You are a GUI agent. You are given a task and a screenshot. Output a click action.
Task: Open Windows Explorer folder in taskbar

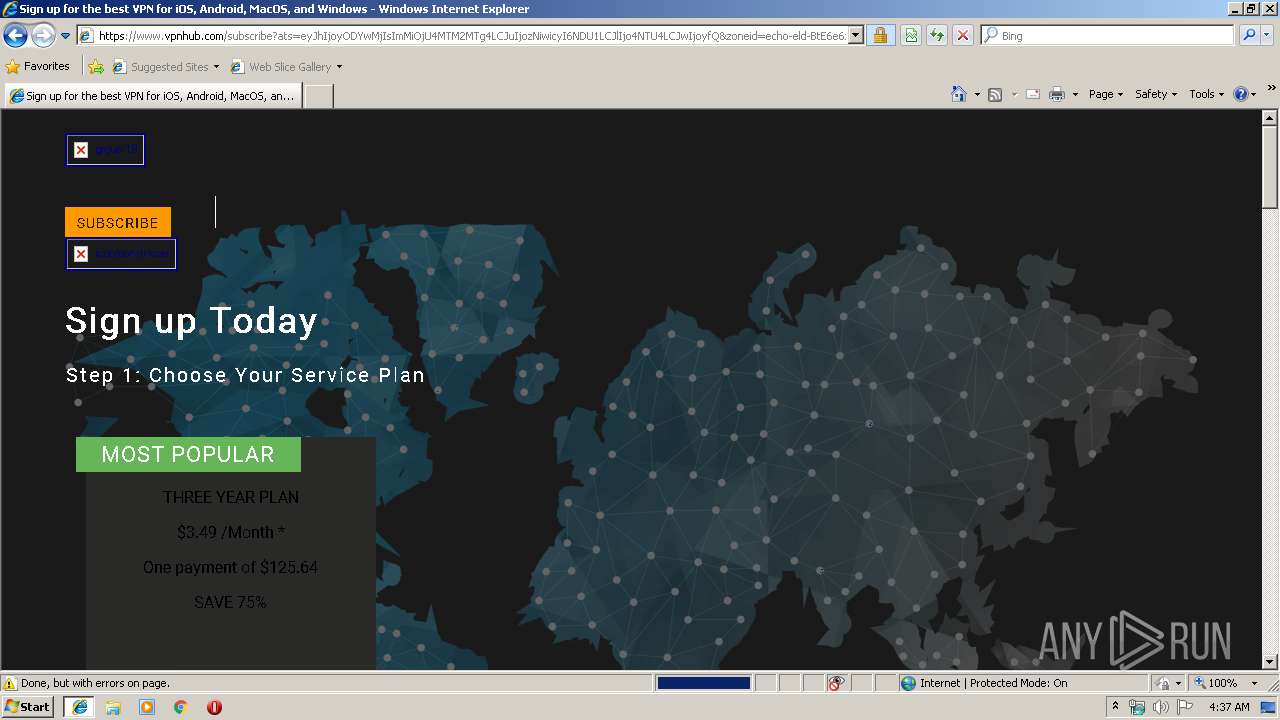click(x=113, y=707)
